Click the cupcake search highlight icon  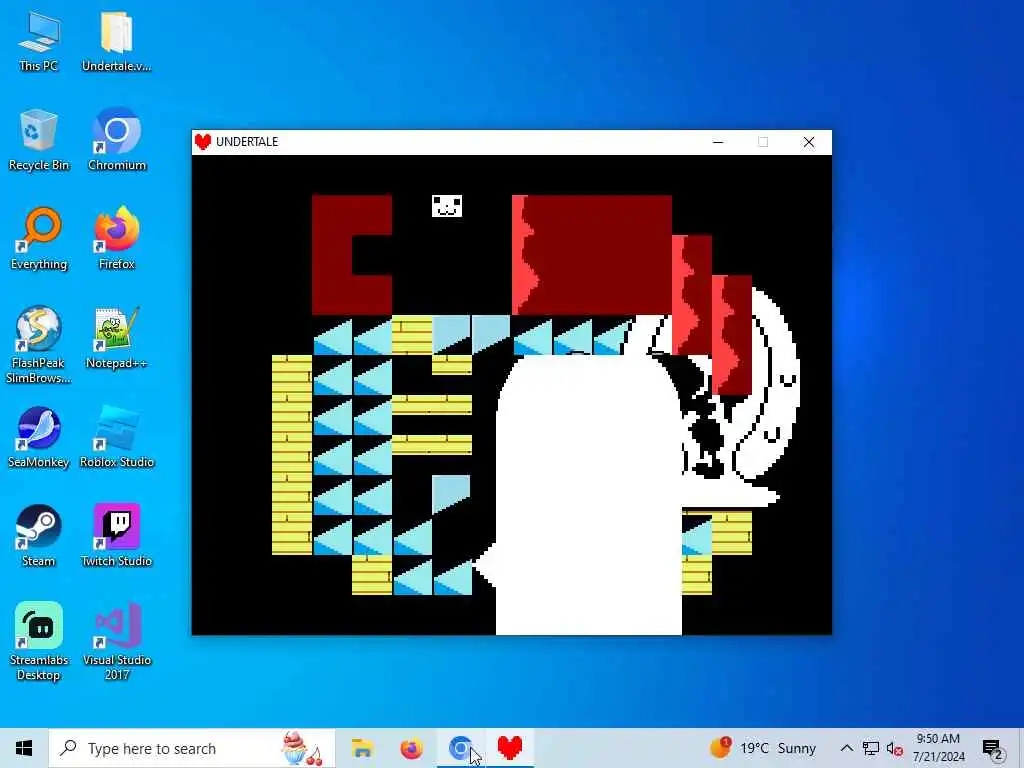[x=302, y=748]
